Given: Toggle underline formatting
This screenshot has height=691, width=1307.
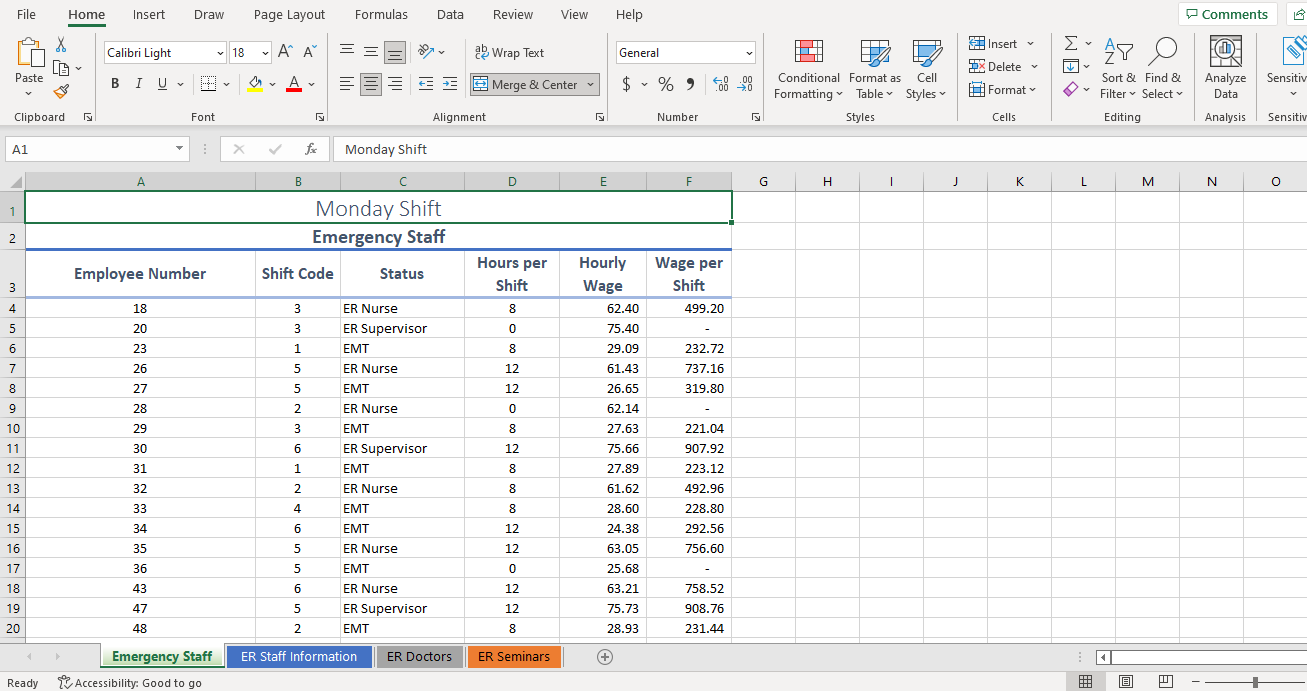Looking at the screenshot, I should pyautogui.click(x=160, y=83).
